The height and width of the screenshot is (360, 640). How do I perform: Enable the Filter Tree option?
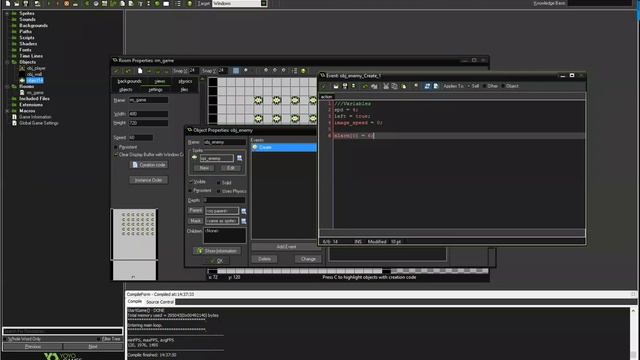tap(99, 339)
